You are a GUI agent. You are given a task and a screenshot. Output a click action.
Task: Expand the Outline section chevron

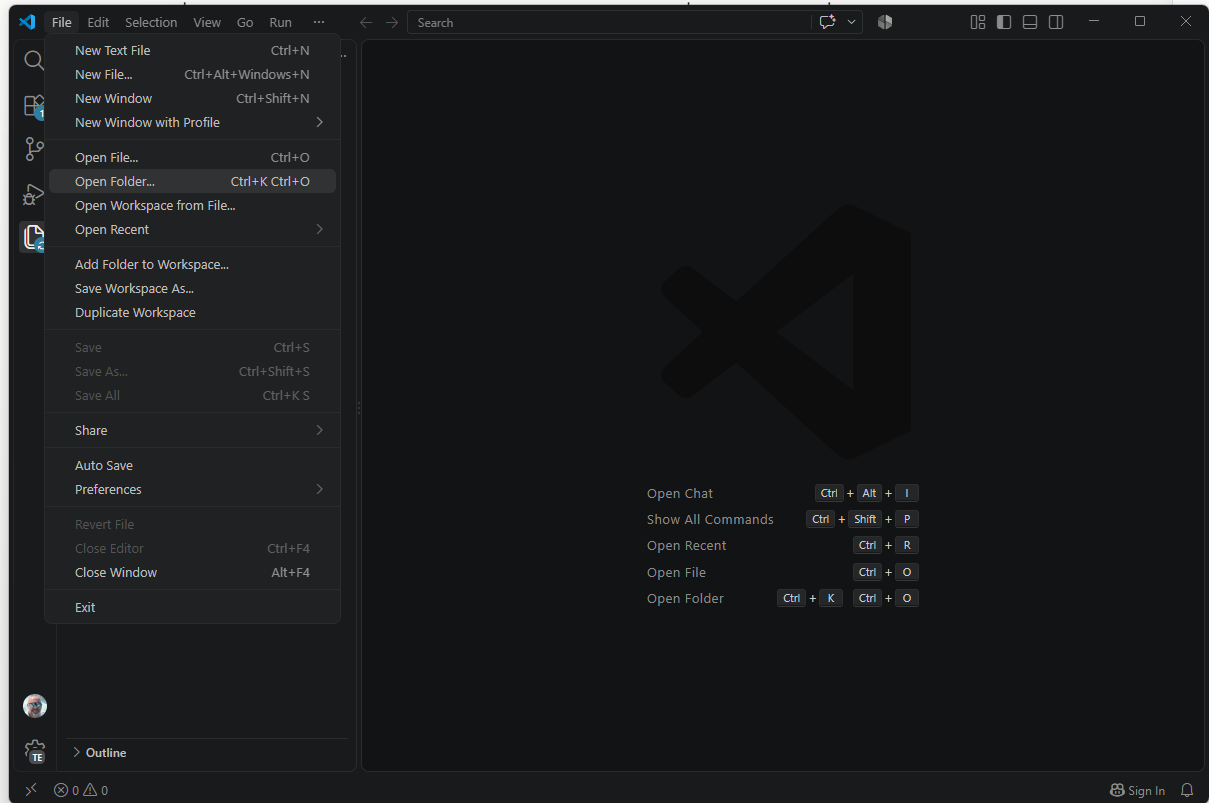point(76,752)
